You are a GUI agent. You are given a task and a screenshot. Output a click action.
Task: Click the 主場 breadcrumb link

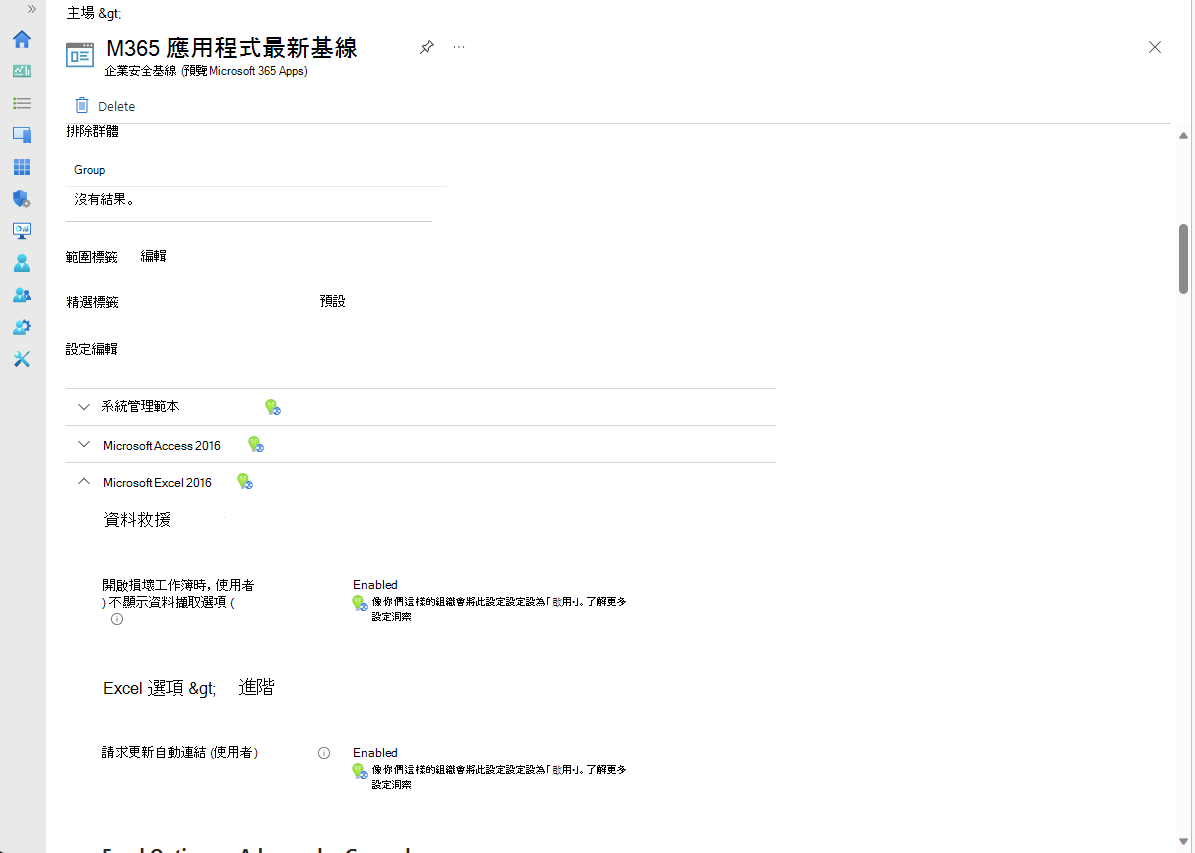(80, 13)
